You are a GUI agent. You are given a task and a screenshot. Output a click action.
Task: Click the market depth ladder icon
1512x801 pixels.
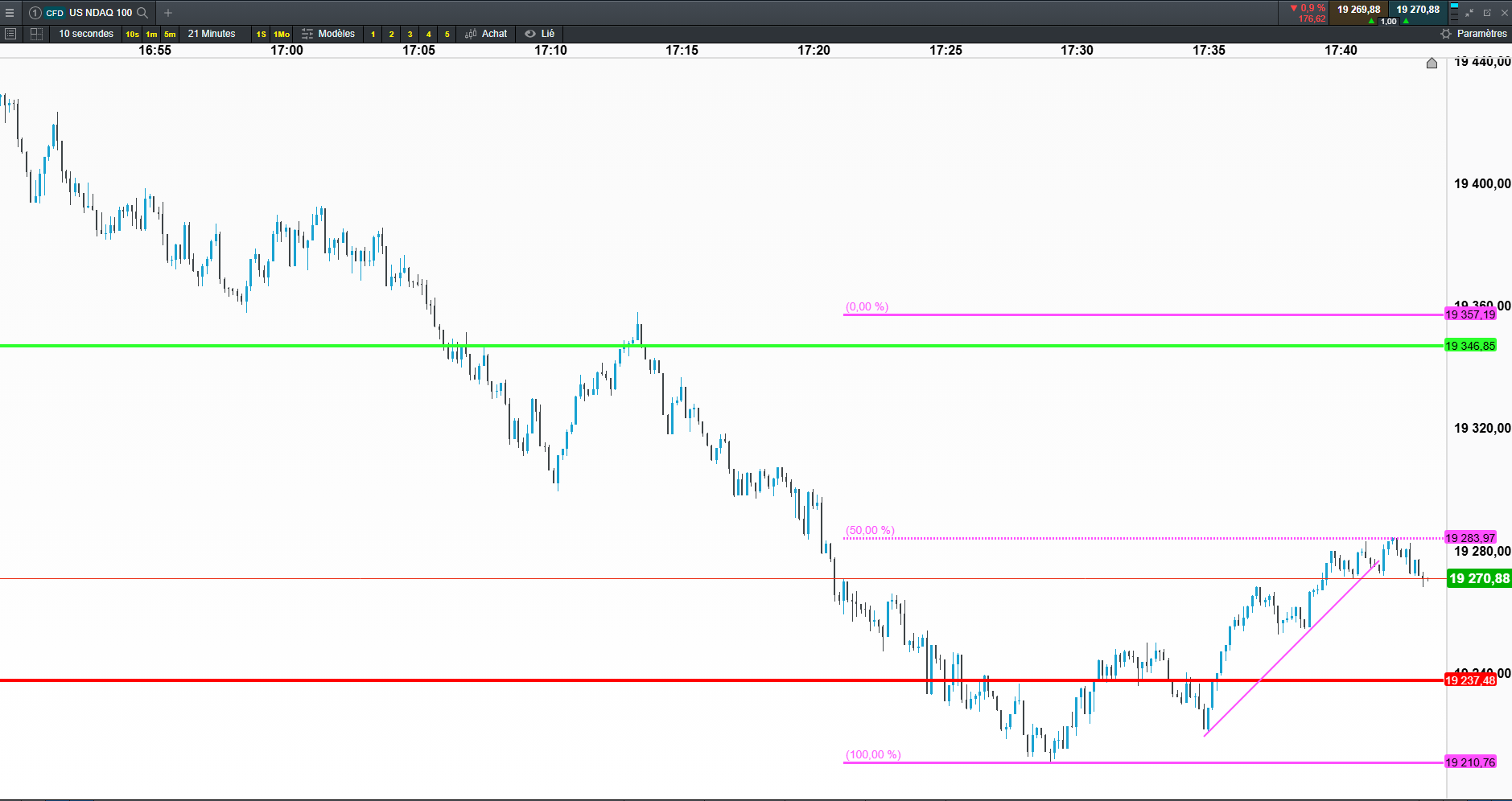pyautogui.click(x=1454, y=13)
